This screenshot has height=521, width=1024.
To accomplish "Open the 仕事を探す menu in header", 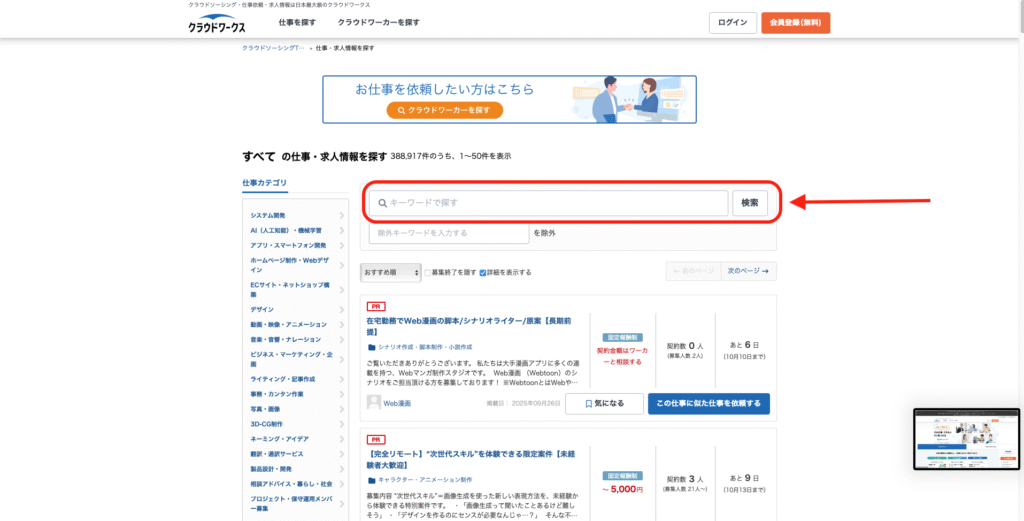I will click(x=298, y=22).
